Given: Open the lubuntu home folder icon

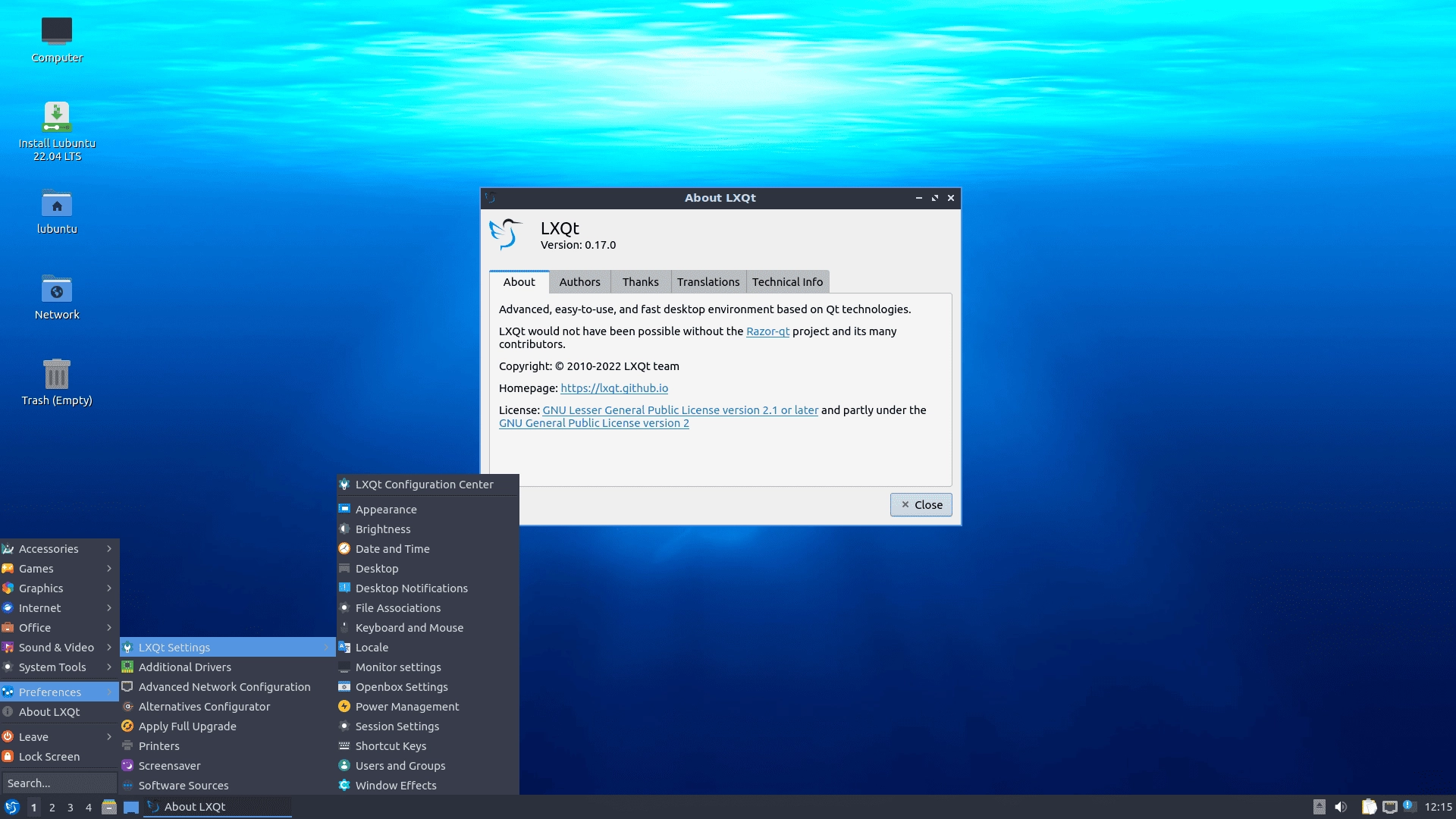Looking at the screenshot, I should (x=57, y=212).
